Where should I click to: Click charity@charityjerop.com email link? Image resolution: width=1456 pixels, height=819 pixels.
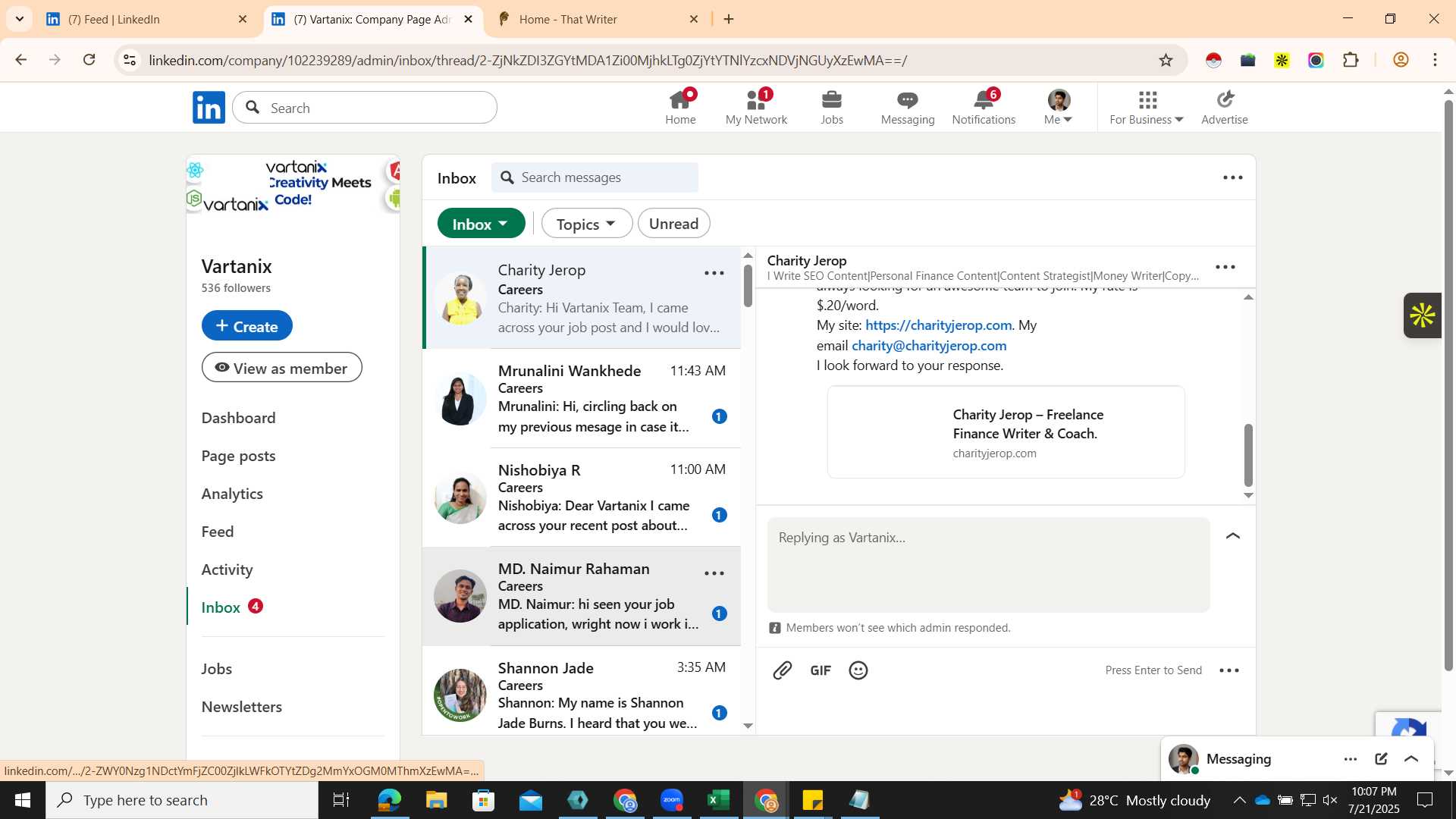point(929,345)
